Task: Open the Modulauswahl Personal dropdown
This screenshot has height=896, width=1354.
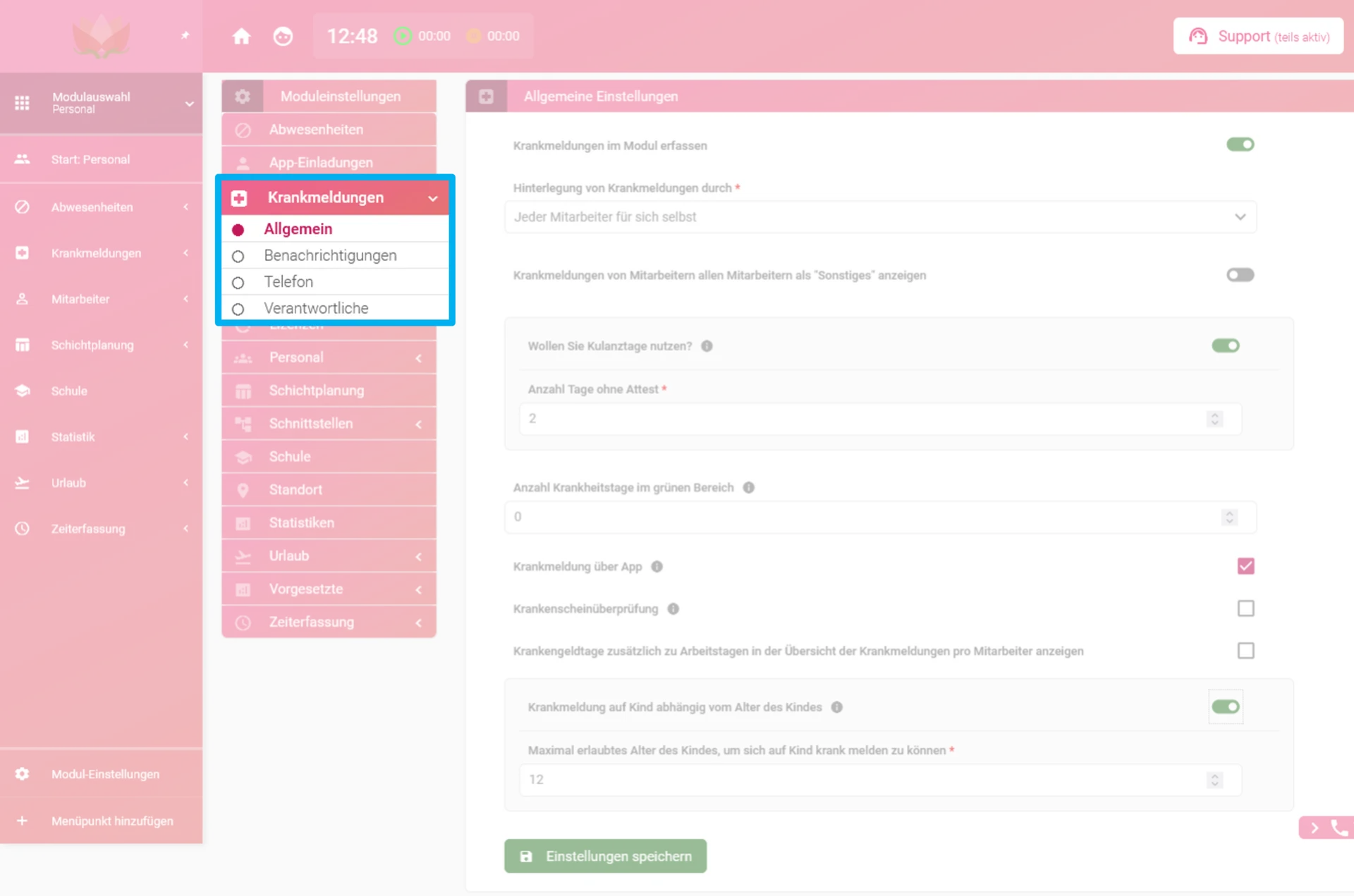Action: coord(101,103)
